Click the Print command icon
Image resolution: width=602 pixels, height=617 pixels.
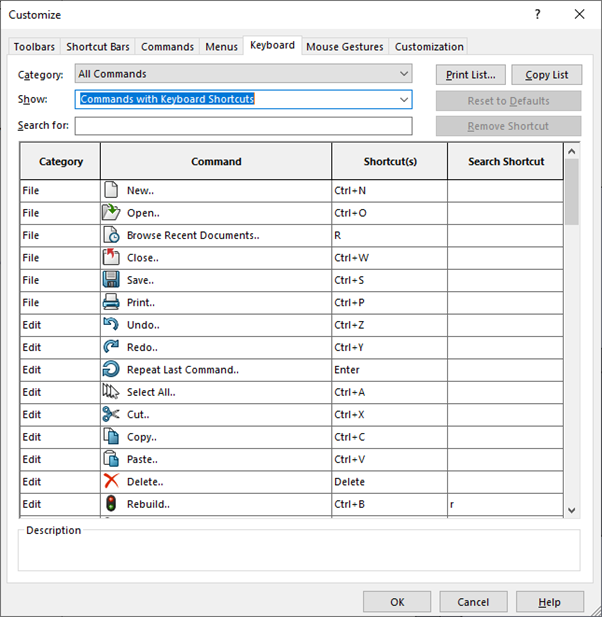tap(111, 302)
